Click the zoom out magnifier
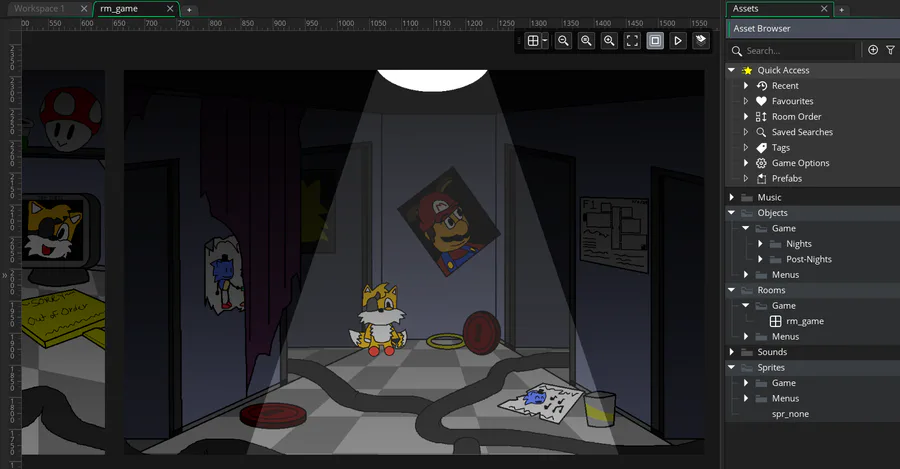The width and height of the screenshot is (900, 469). (x=564, y=41)
